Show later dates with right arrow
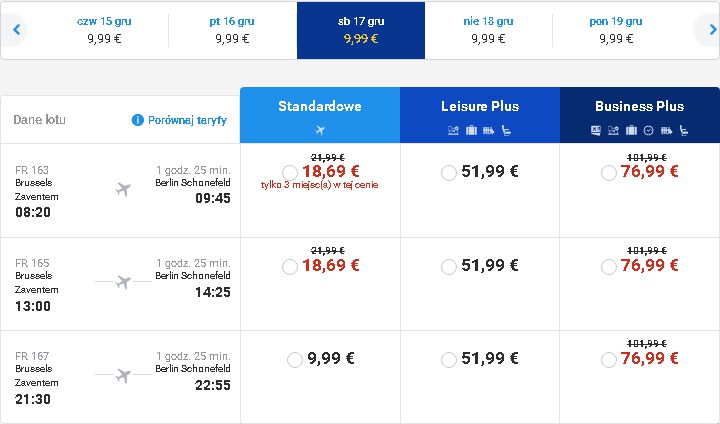The width and height of the screenshot is (720, 424). (x=712, y=30)
